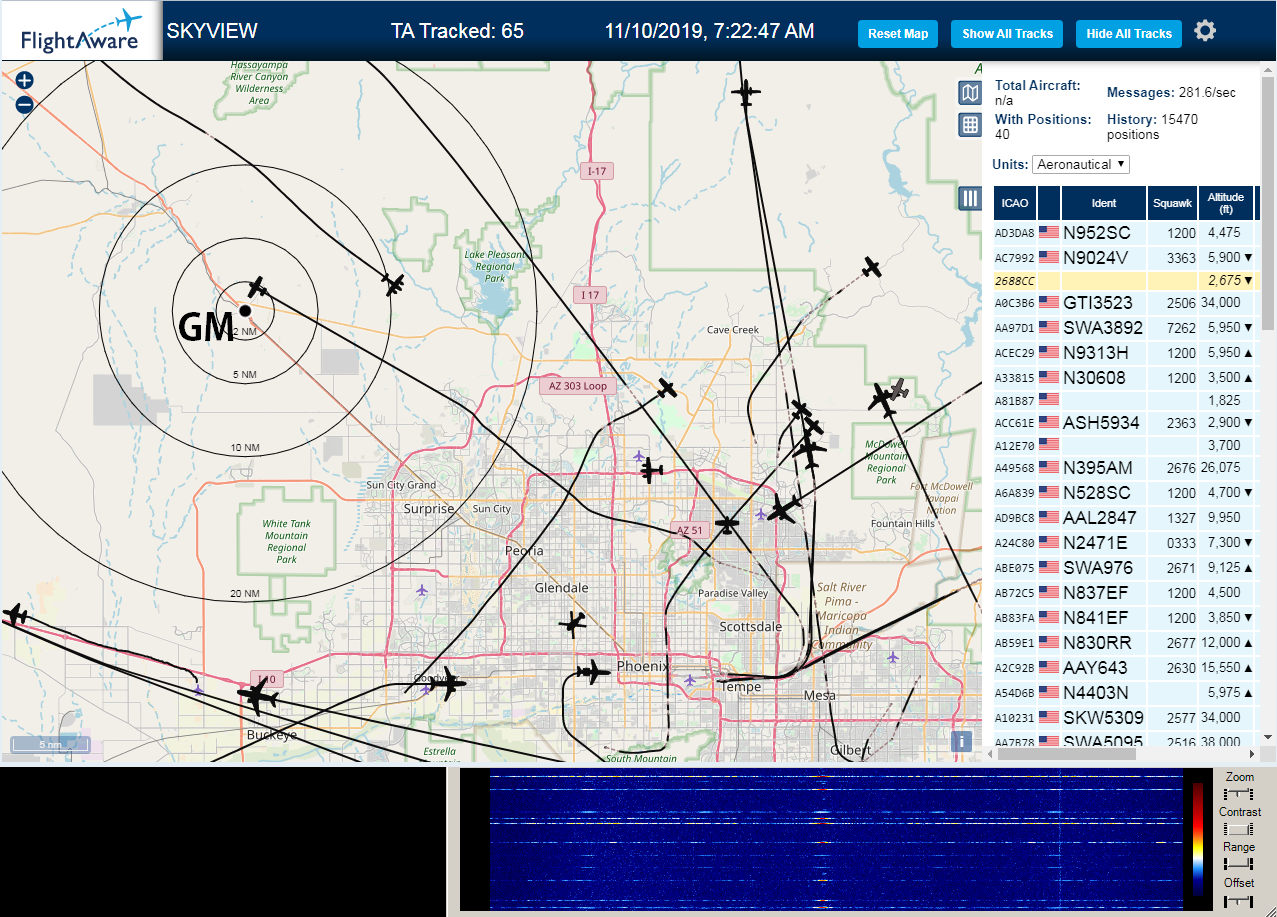The width and height of the screenshot is (1277, 917).
Task: Click the table's scroll down arrow
Action: (x=1268, y=737)
